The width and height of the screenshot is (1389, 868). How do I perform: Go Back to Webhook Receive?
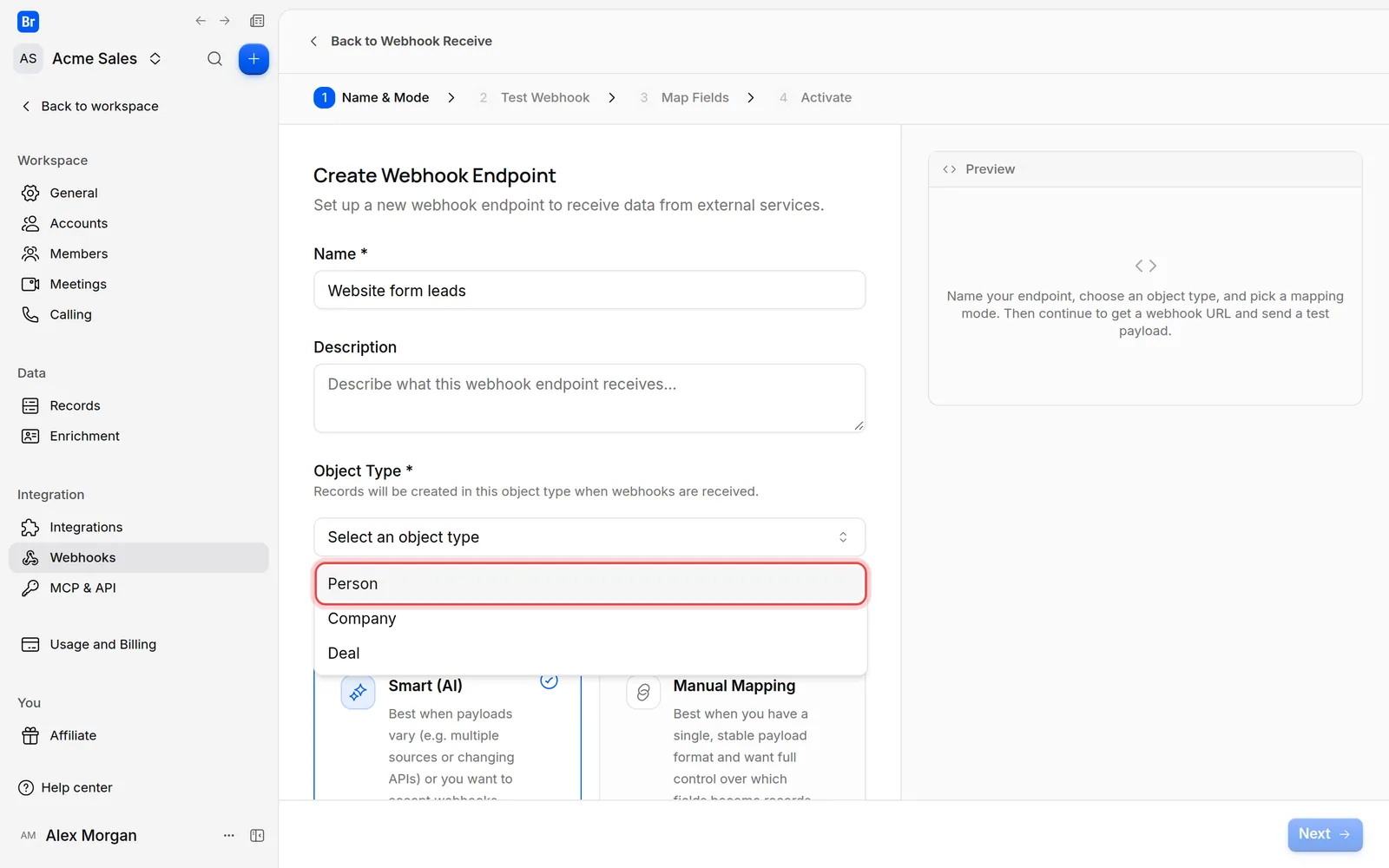coord(401,41)
